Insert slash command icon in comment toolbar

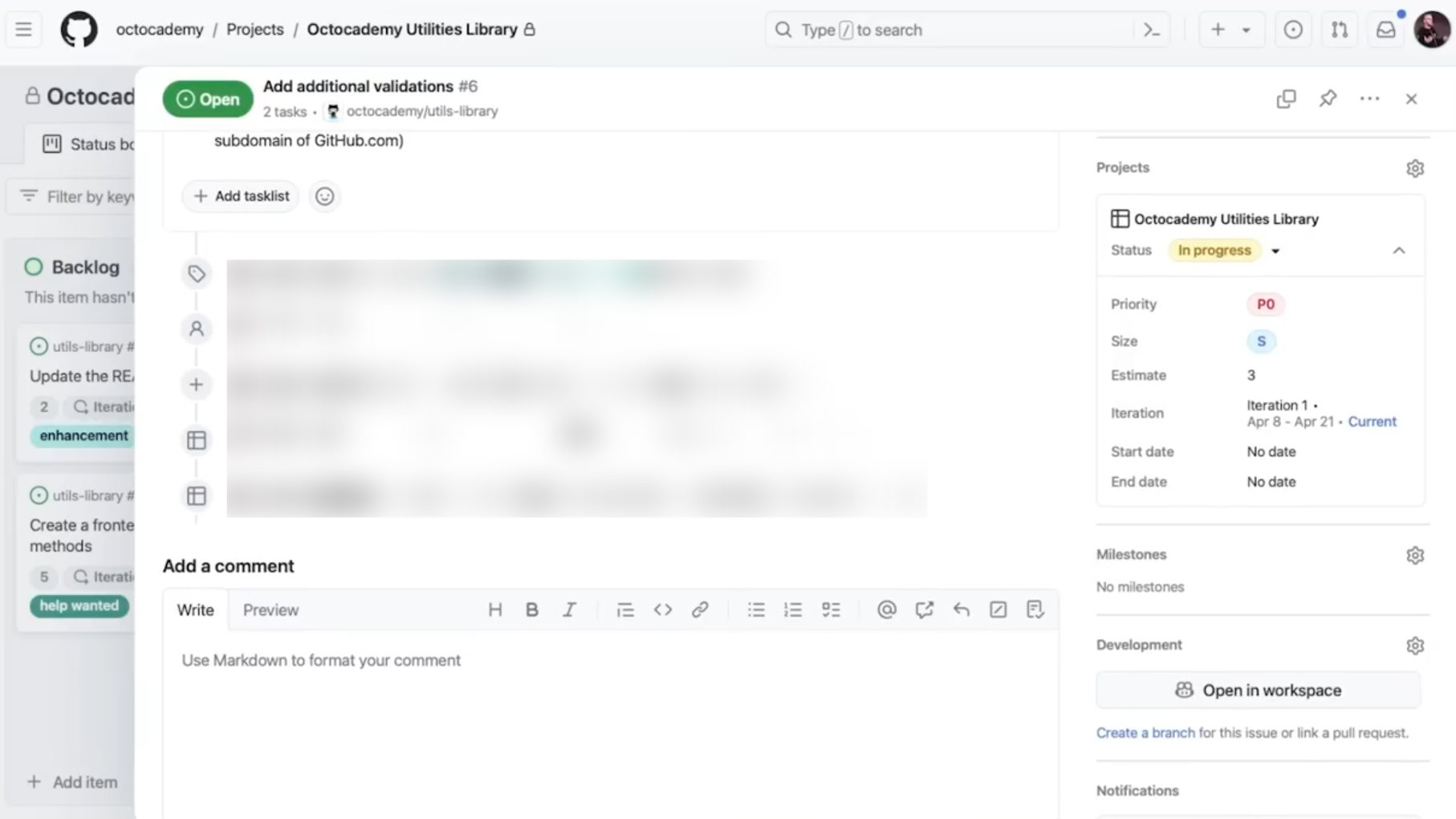click(998, 610)
